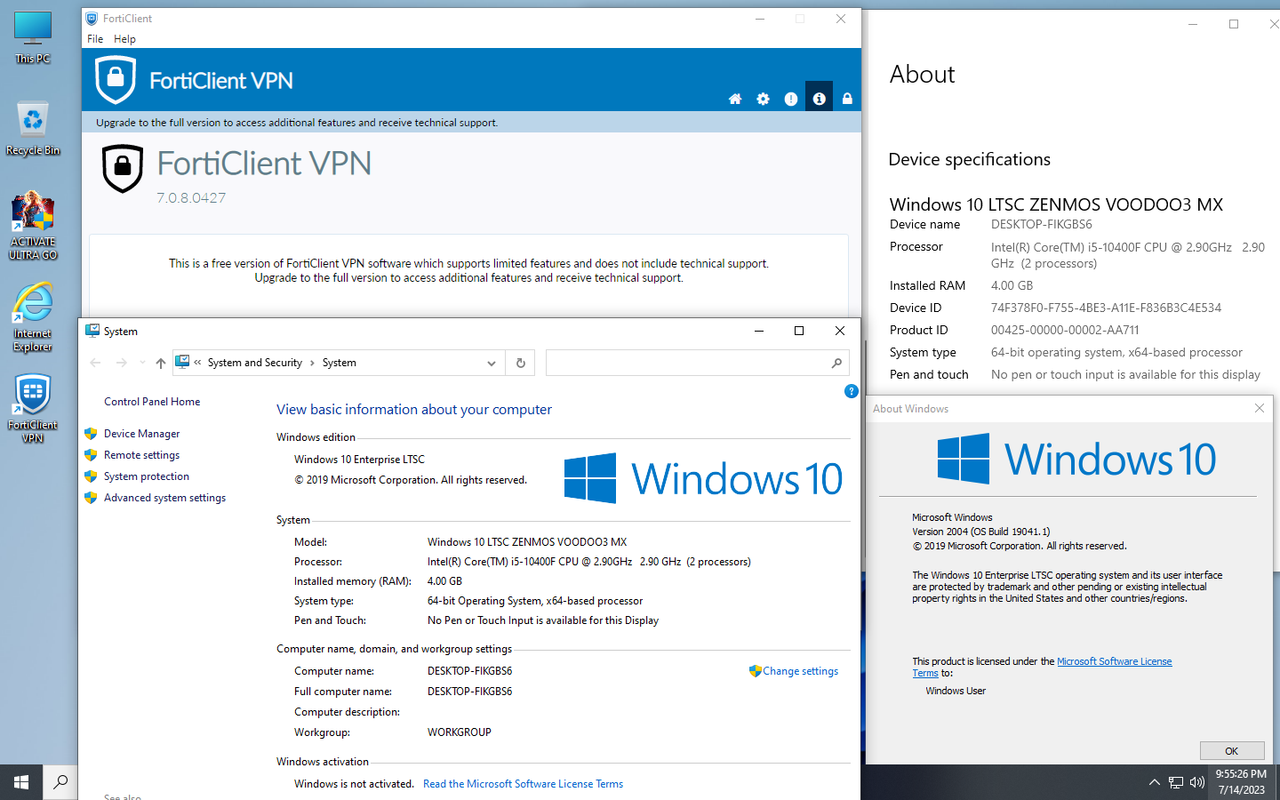This screenshot has width=1280, height=800.
Task: Open Recycle Bin desktop icon
Action: [x=33, y=128]
